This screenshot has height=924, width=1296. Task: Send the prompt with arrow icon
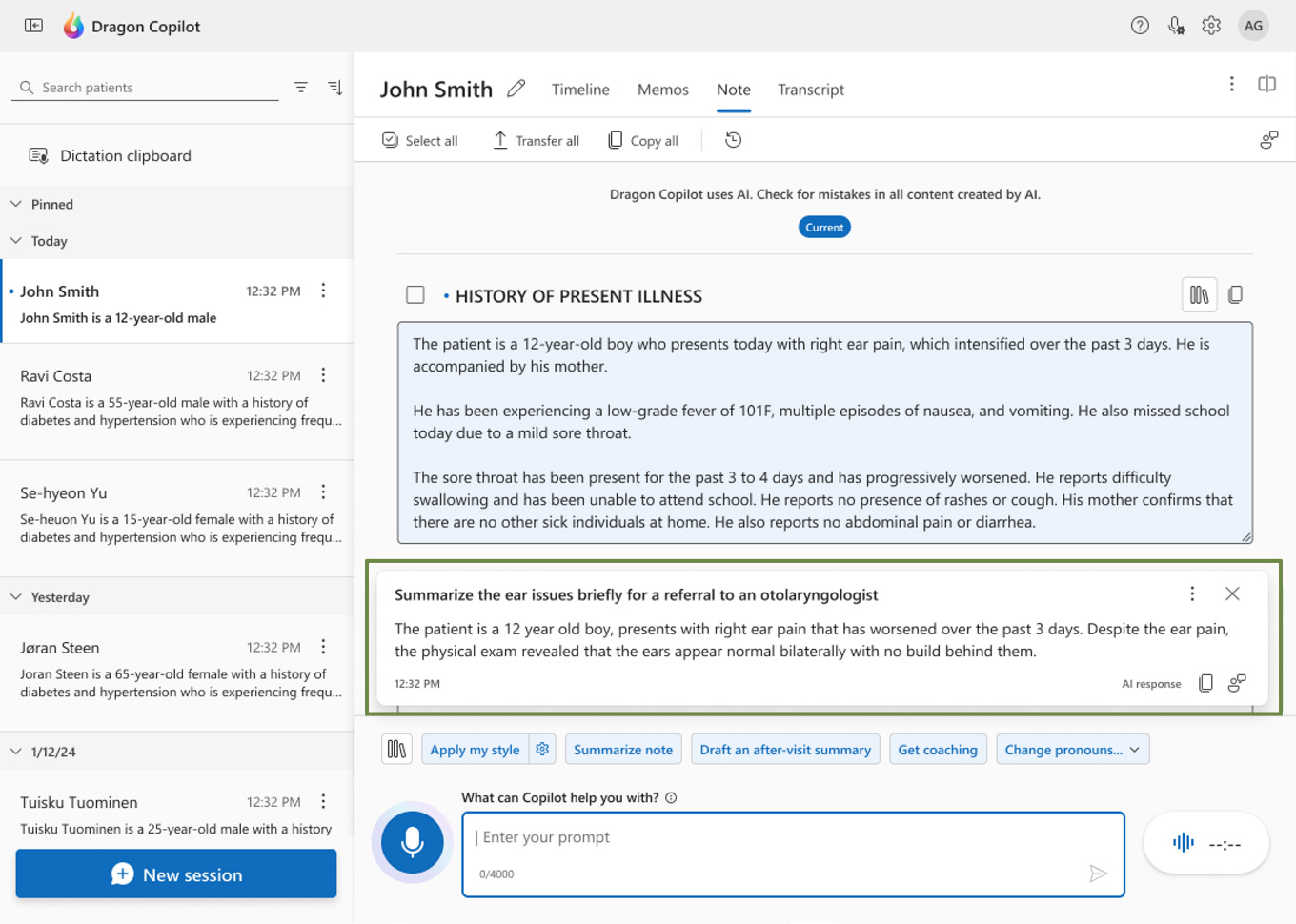[x=1098, y=874]
